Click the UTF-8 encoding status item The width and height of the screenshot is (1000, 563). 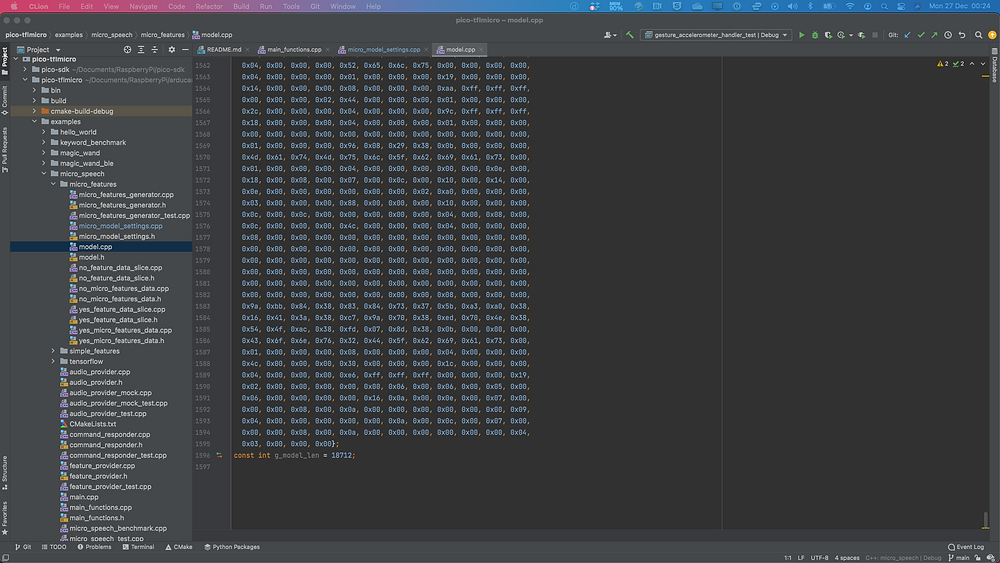[x=820, y=558]
